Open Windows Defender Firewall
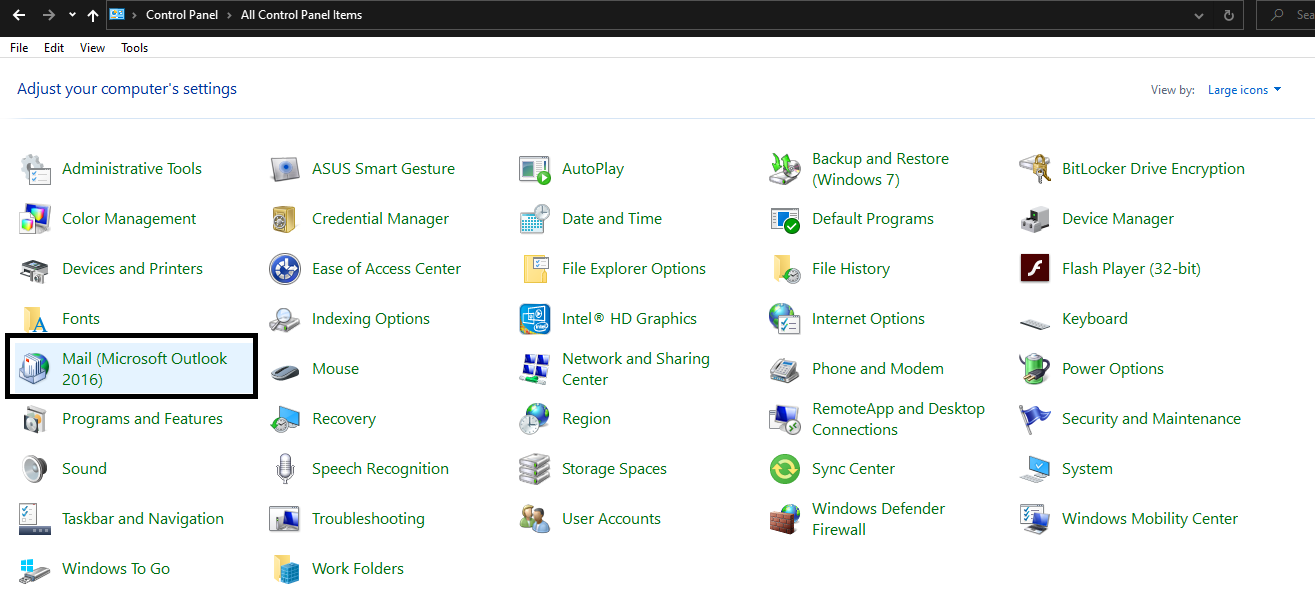 tap(880, 518)
